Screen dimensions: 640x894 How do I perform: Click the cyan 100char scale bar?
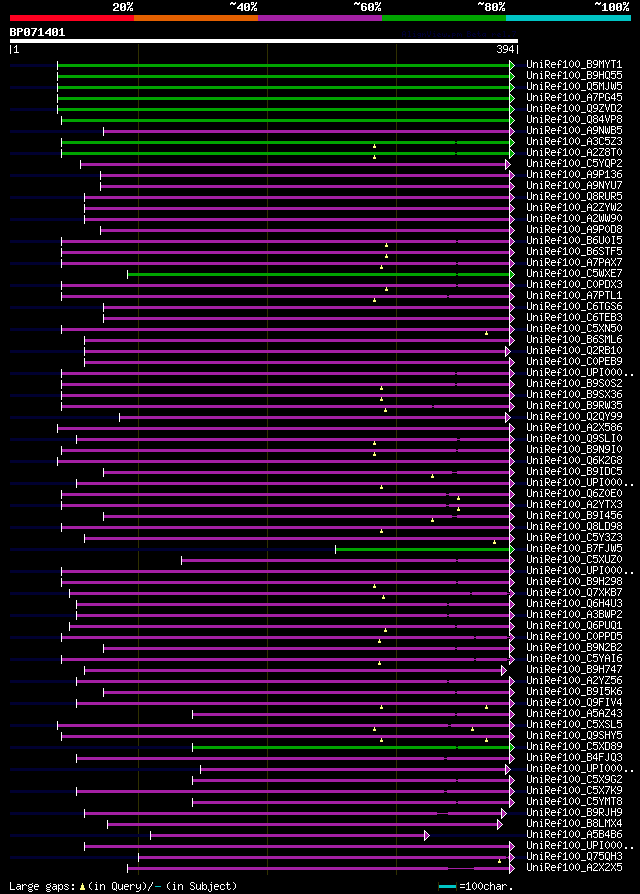(447, 887)
